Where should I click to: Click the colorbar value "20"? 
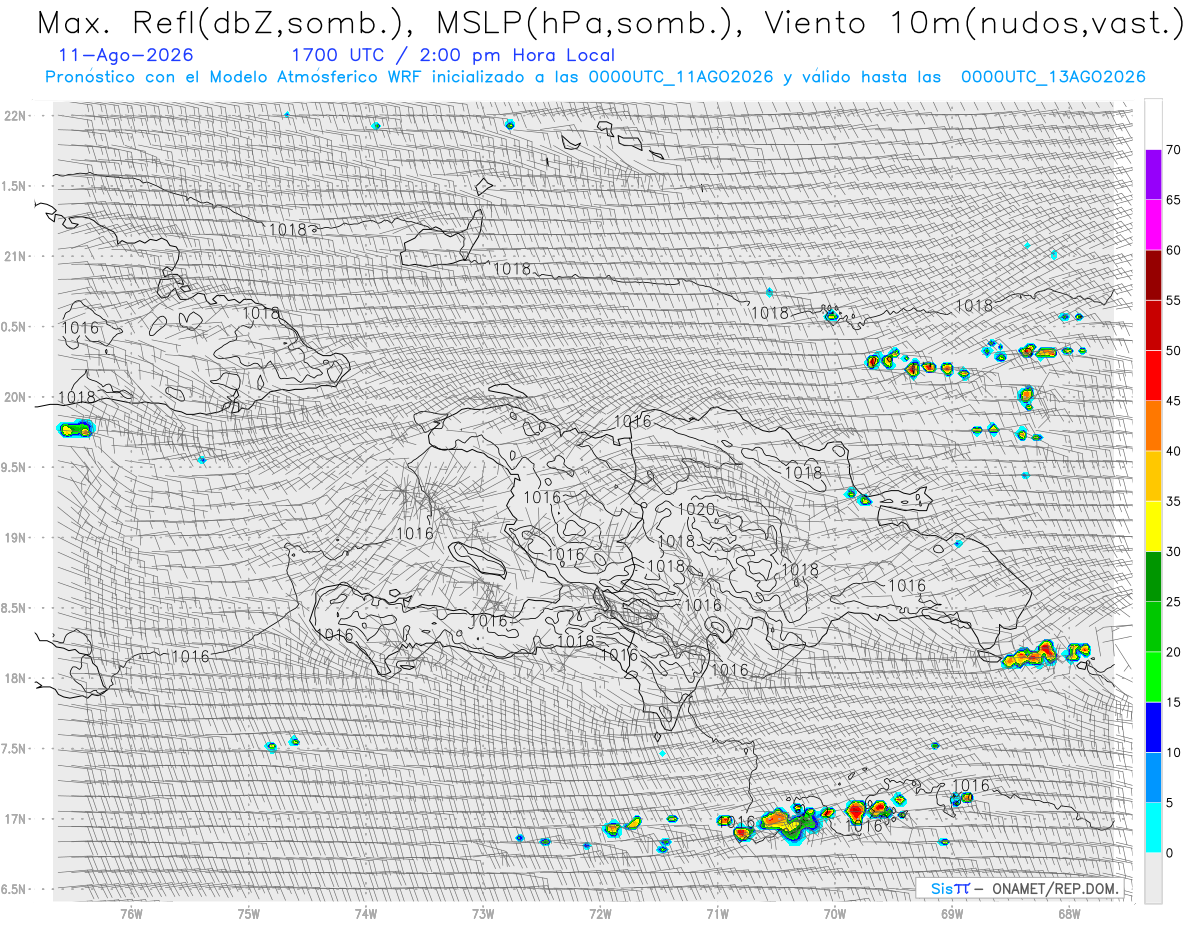point(1173,652)
